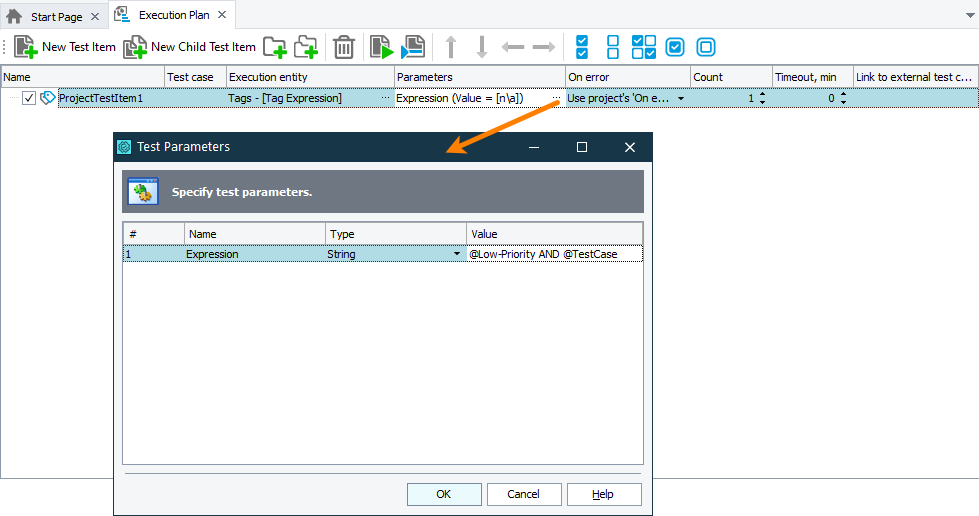Click the Expression name cell in dialog

click(x=255, y=254)
